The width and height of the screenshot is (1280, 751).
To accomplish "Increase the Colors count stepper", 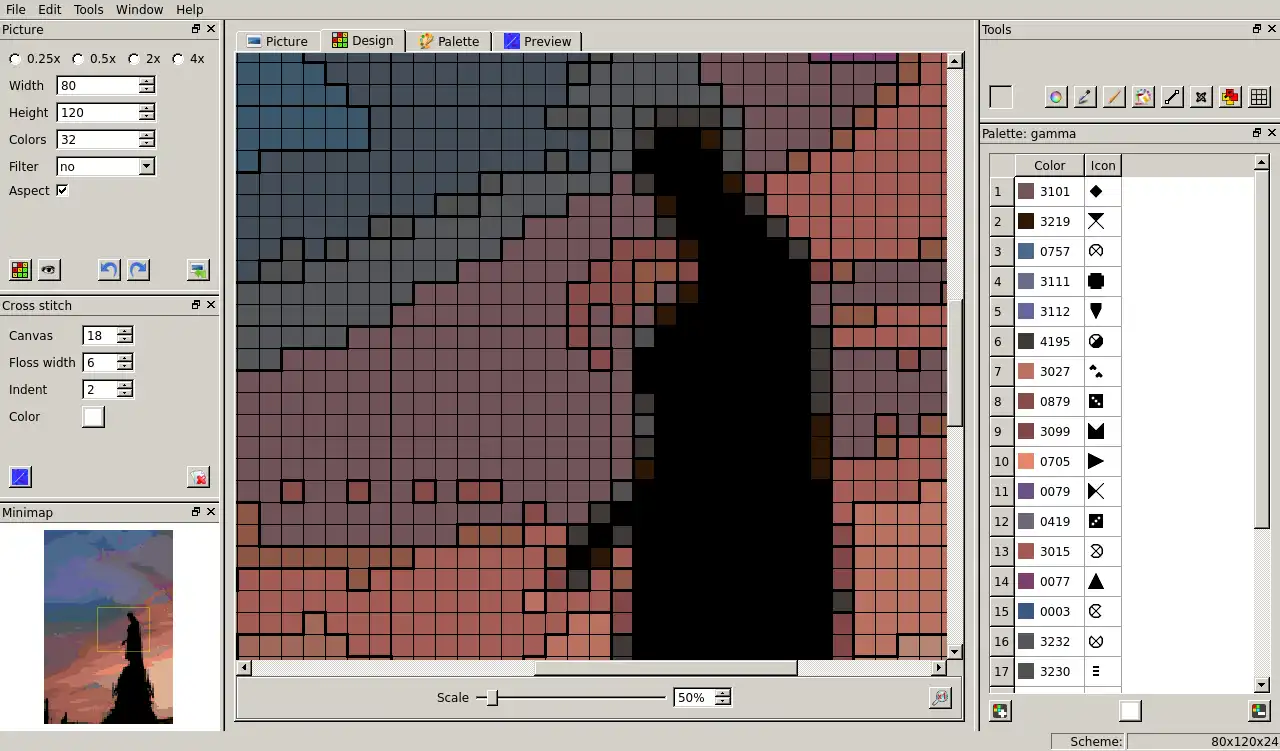I will click(147, 135).
